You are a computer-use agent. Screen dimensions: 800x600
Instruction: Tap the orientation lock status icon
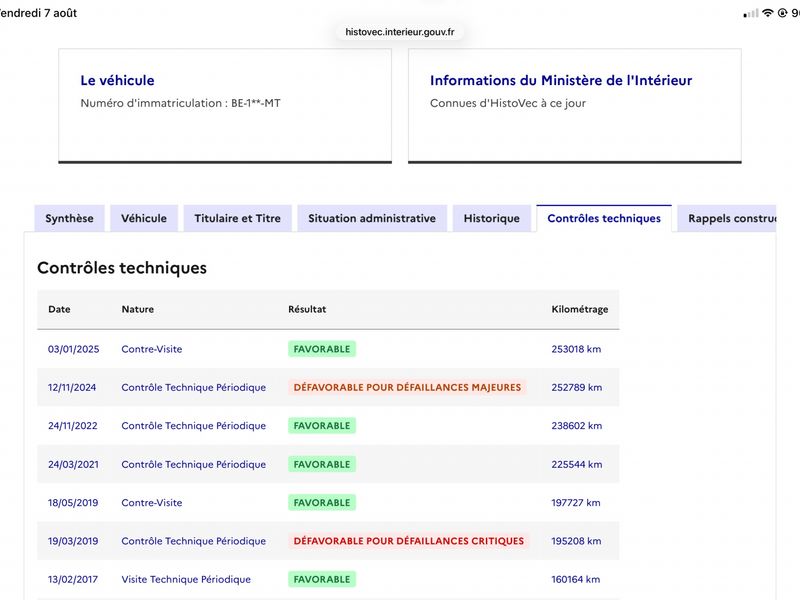782,13
